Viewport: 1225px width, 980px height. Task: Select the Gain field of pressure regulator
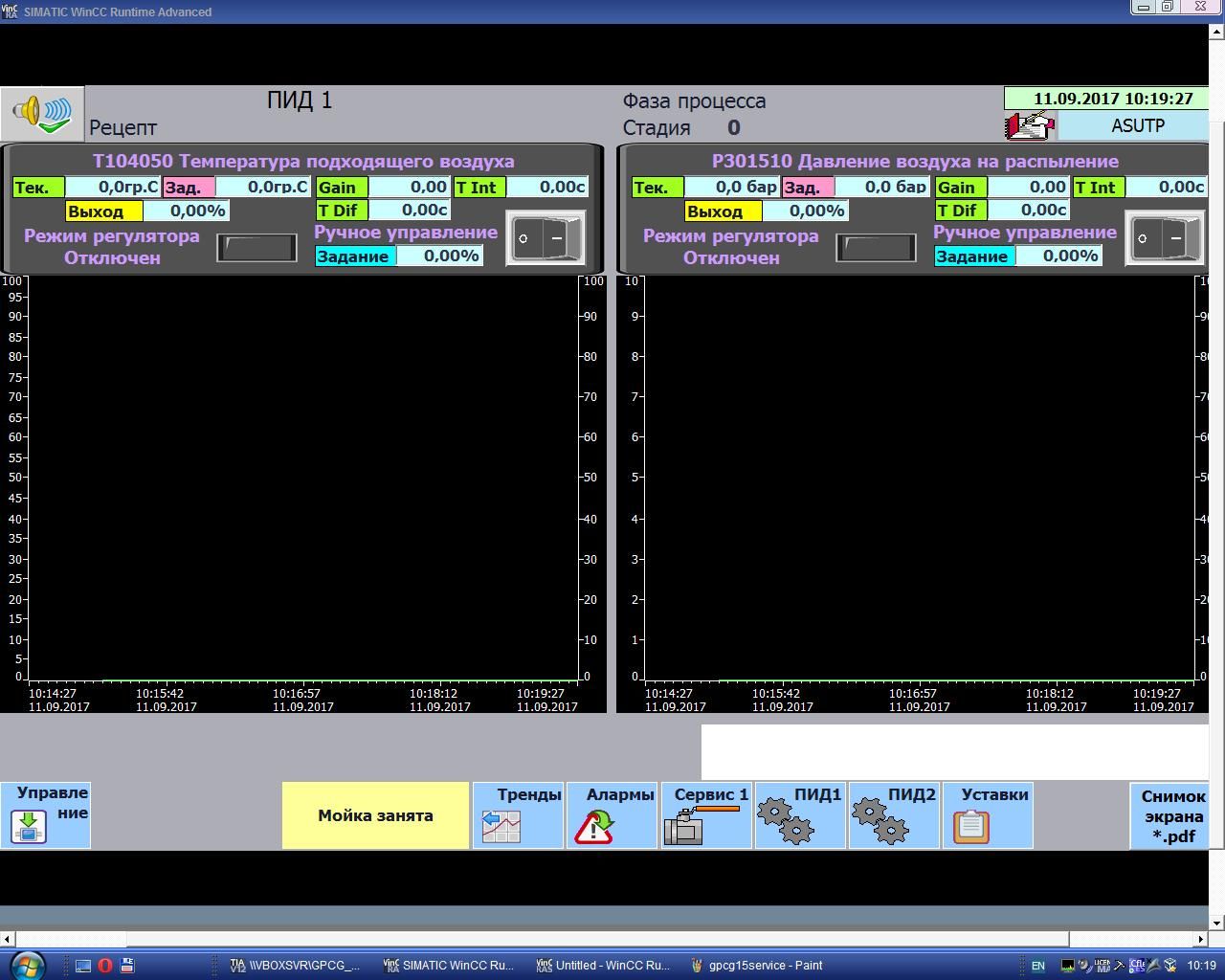tap(1028, 188)
